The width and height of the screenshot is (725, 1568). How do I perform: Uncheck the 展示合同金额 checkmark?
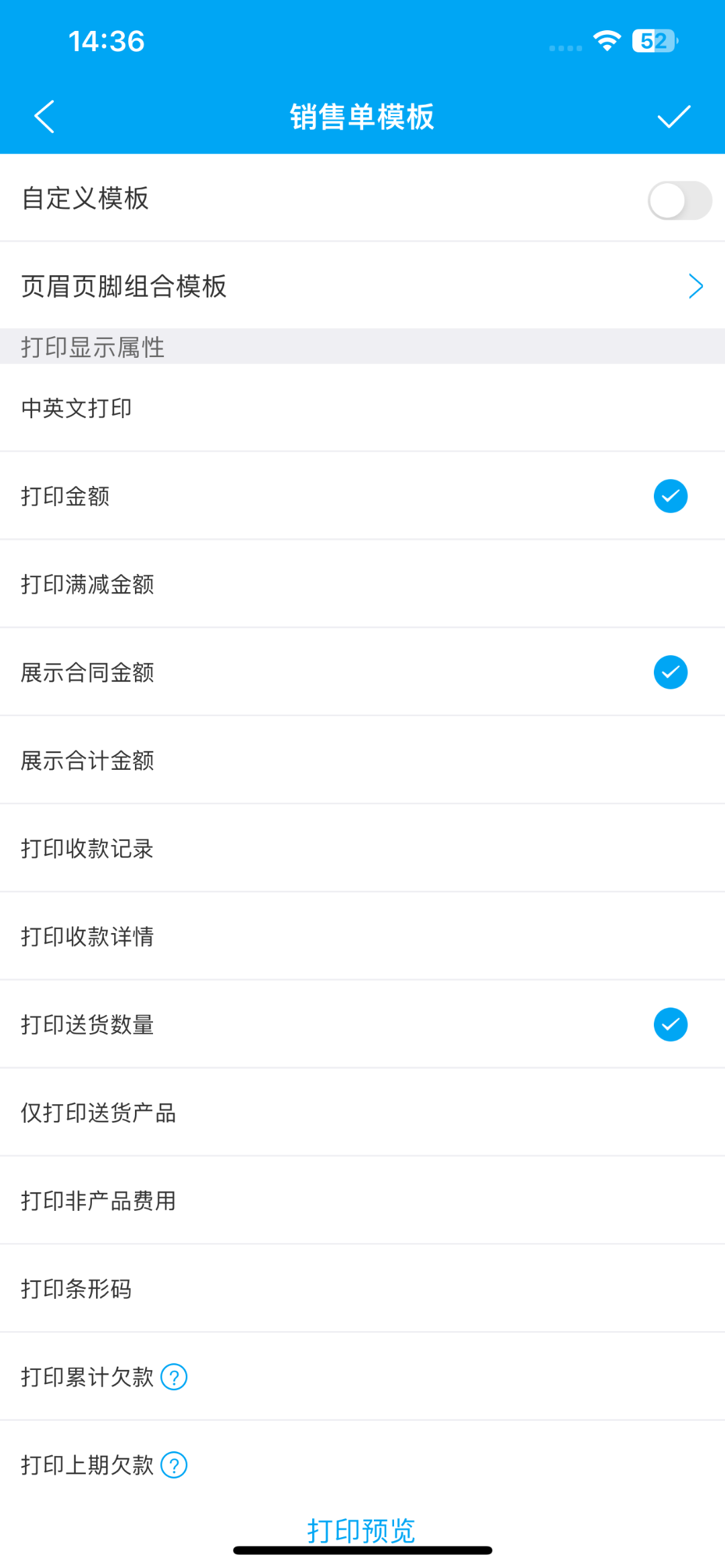point(671,672)
